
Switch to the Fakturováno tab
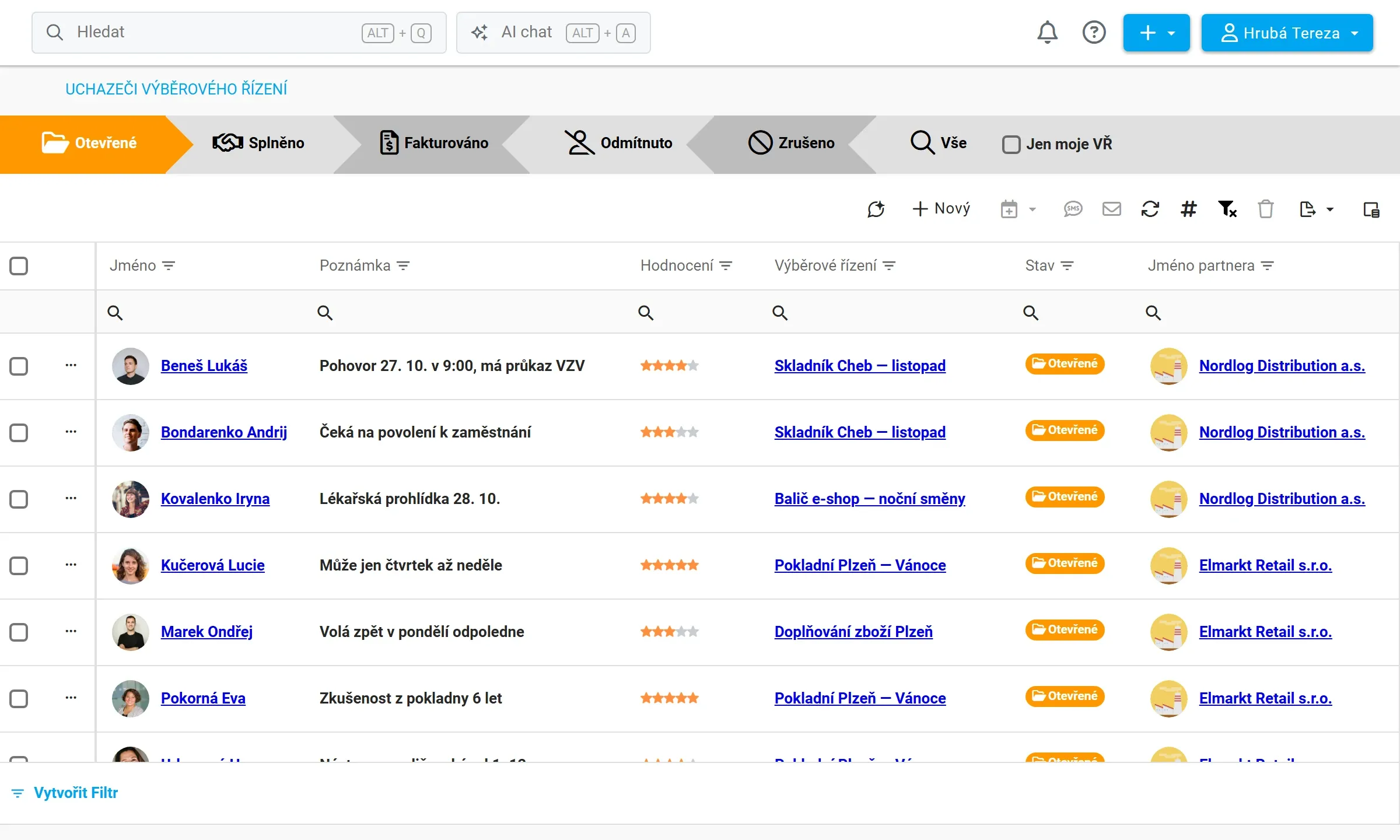click(x=434, y=143)
